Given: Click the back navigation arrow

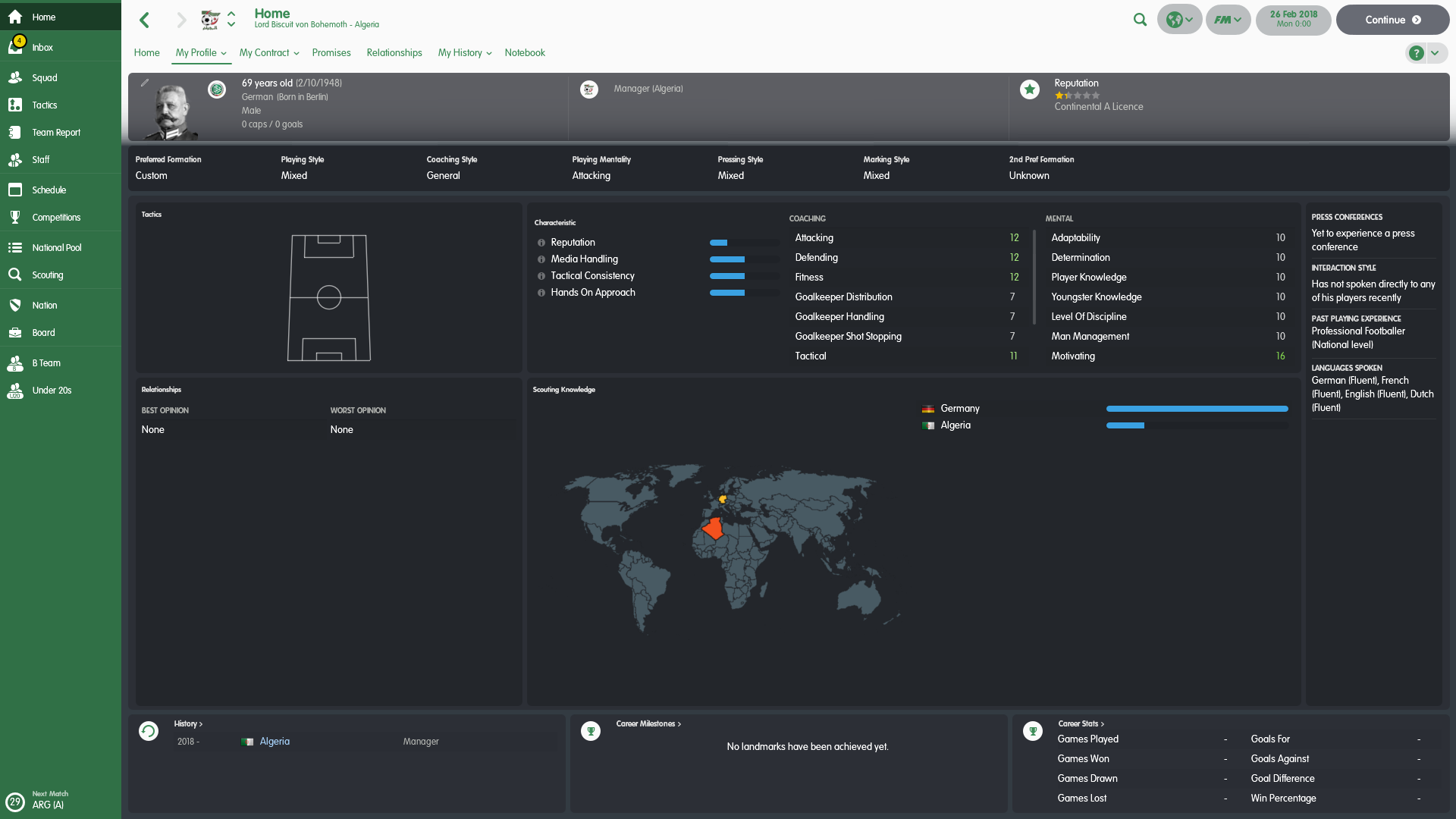Looking at the screenshot, I should (144, 20).
